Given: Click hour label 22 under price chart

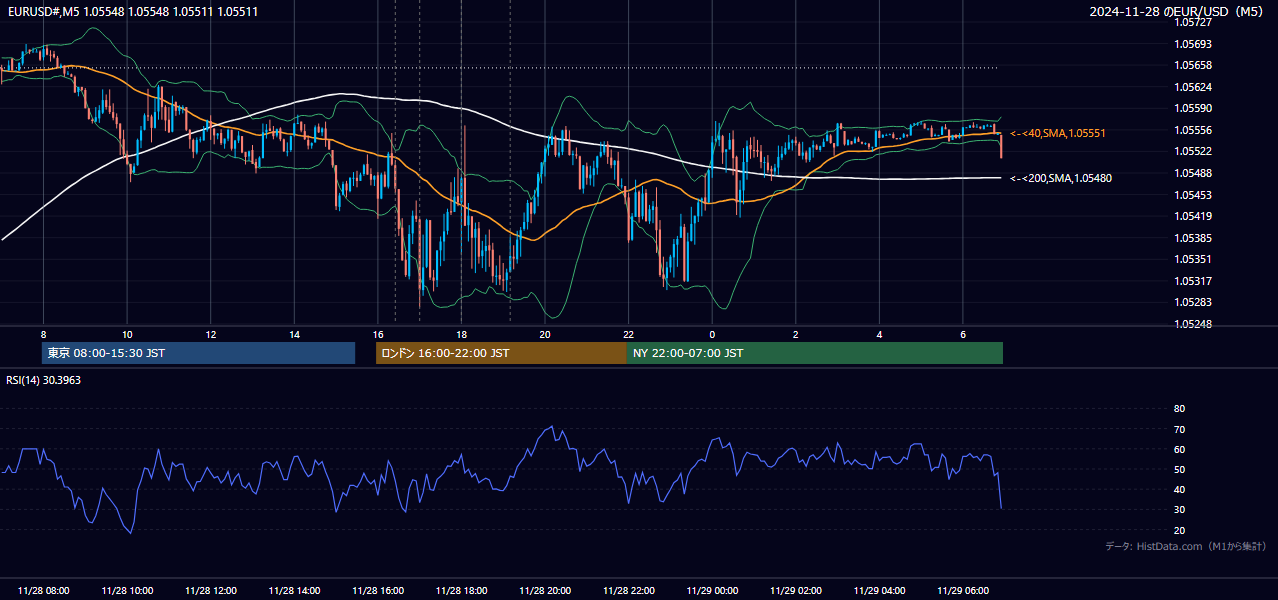Looking at the screenshot, I should 628,334.
